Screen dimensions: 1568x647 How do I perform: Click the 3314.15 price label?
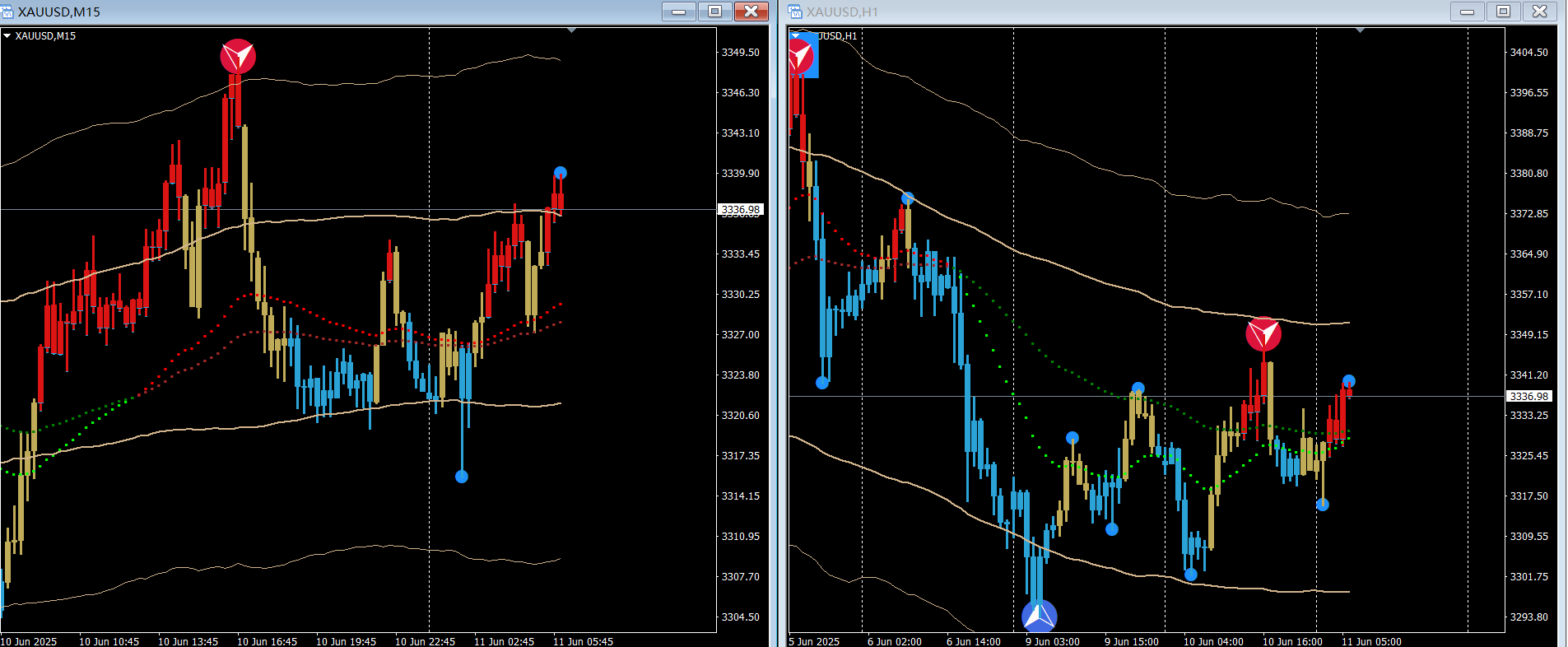click(741, 496)
